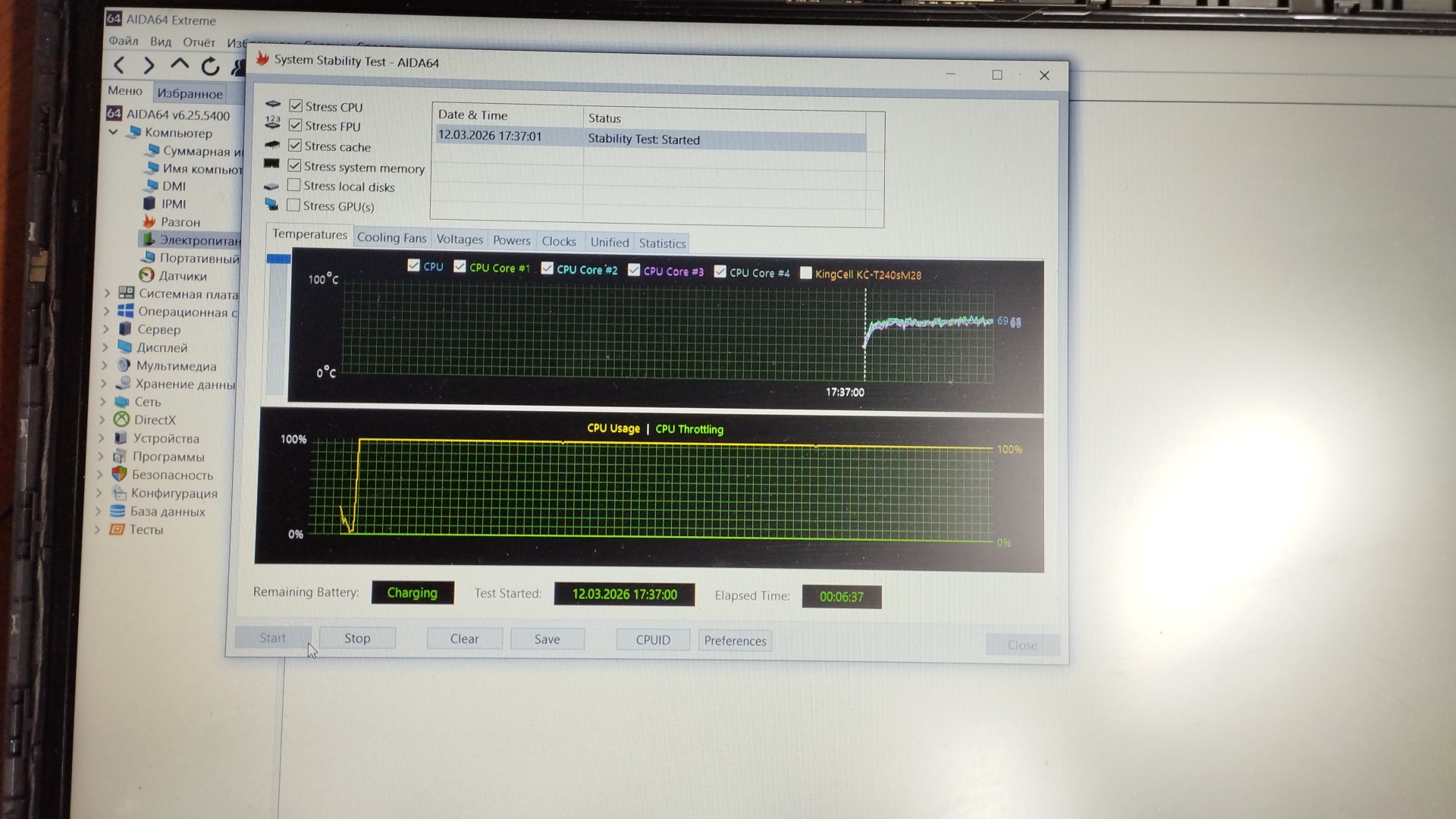Uncheck the Stress CPU checkbox
The width and height of the screenshot is (1456, 819).
tap(296, 106)
